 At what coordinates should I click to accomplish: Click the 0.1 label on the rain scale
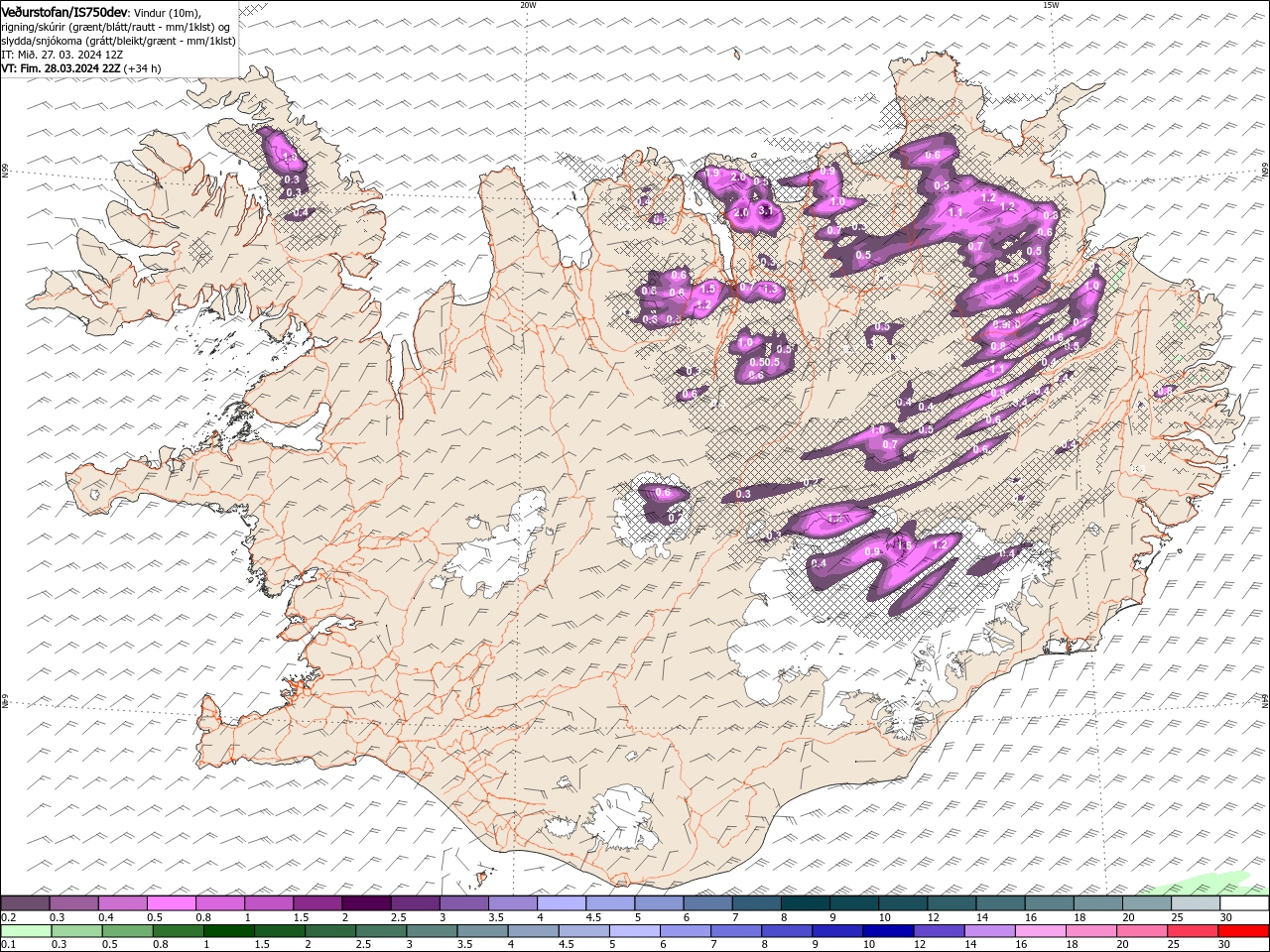pos(7,945)
